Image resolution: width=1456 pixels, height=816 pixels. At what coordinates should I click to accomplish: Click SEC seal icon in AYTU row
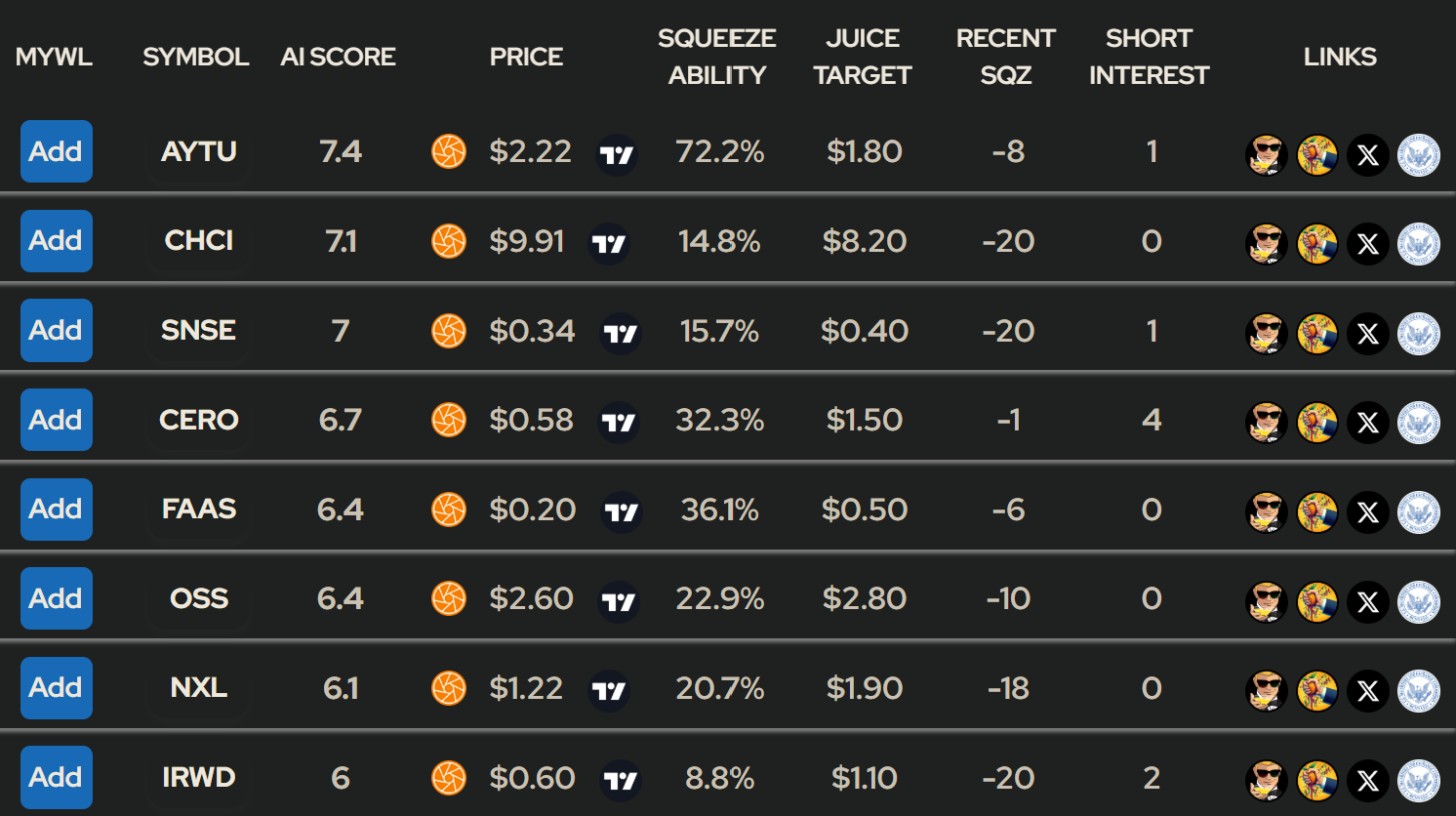tap(1419, 155)
